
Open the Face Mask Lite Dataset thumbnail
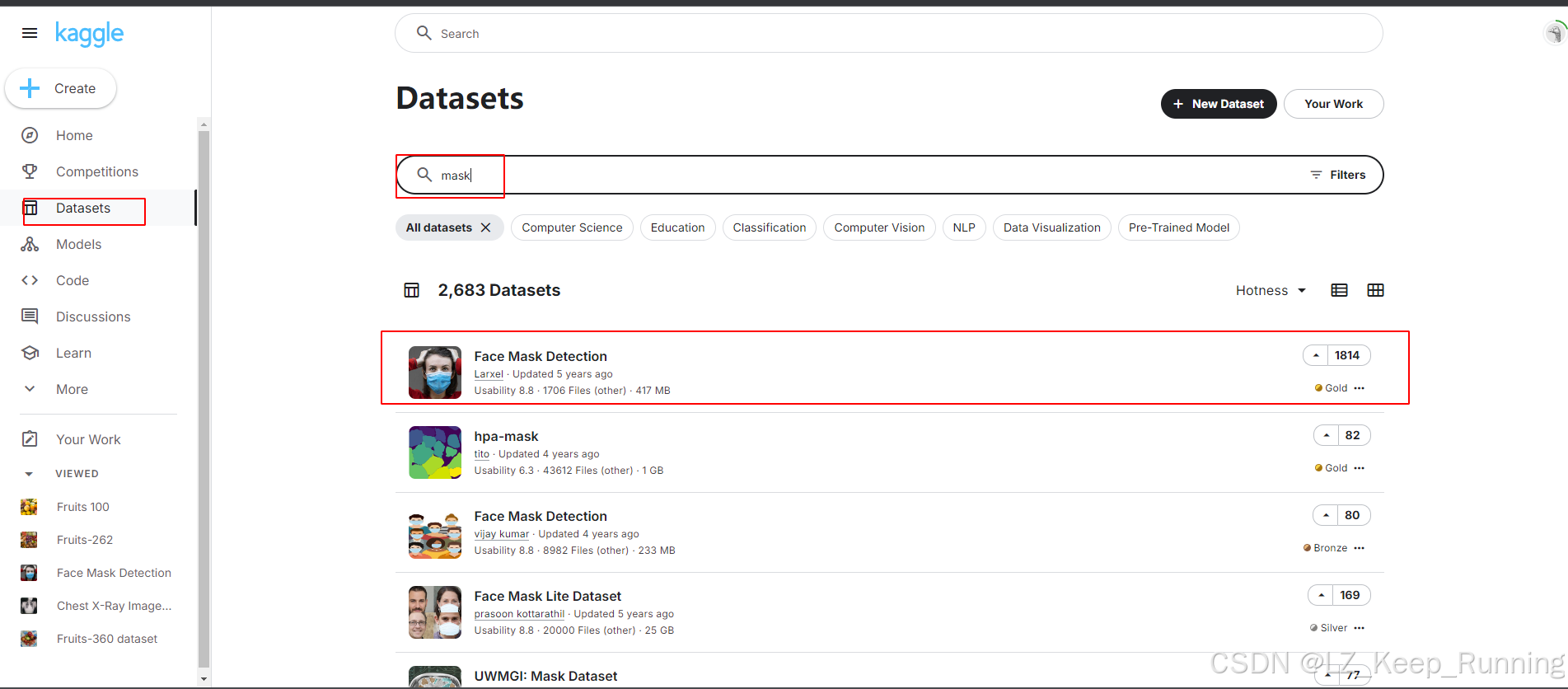(435, 612)
